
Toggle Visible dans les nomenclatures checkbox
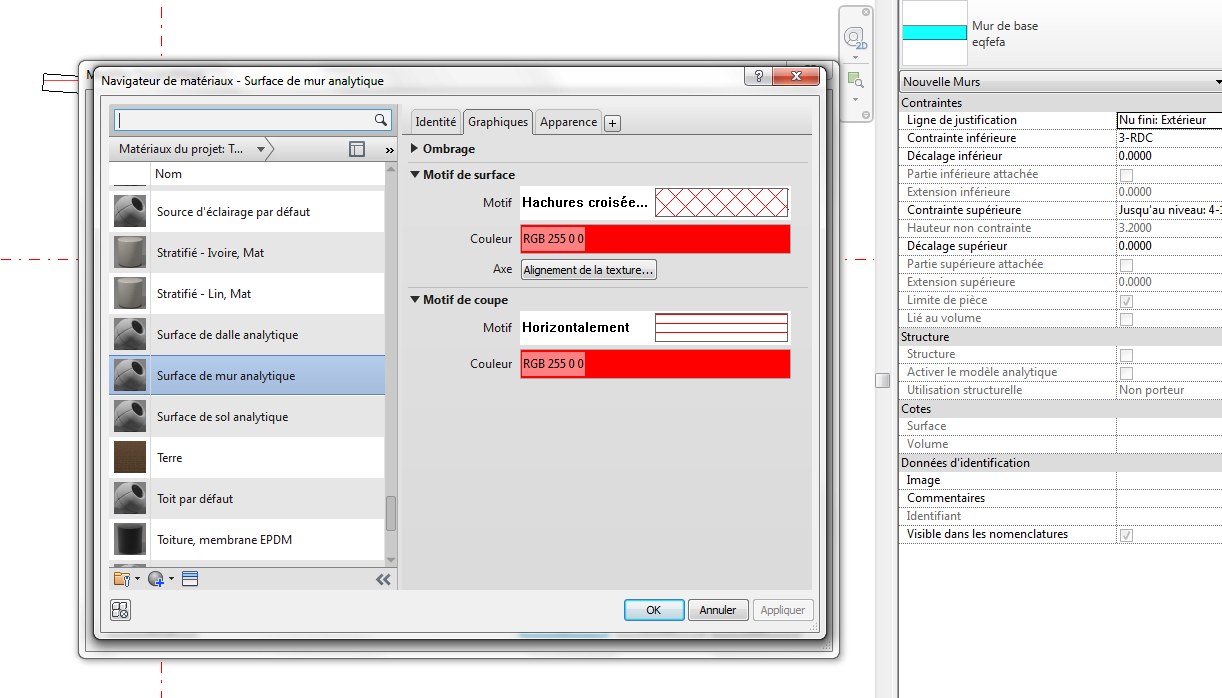pos(1126,535)
